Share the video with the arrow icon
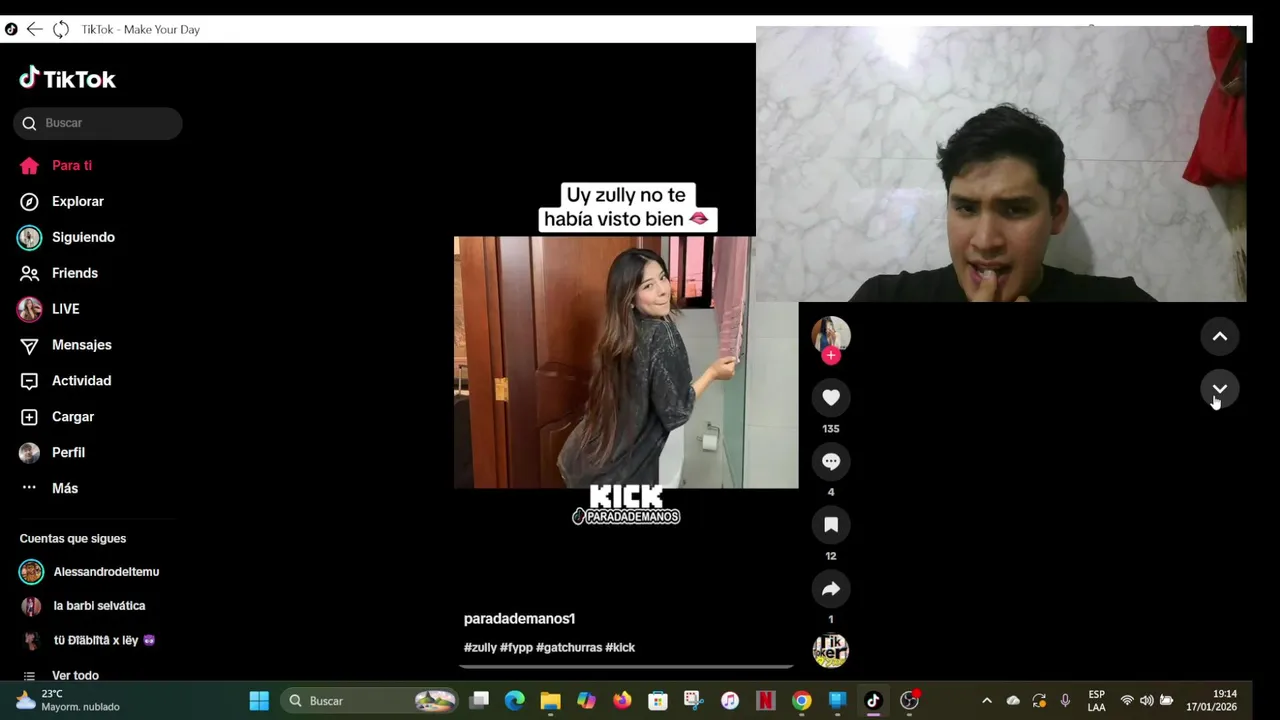1280x720 pixels. [831, 588]
